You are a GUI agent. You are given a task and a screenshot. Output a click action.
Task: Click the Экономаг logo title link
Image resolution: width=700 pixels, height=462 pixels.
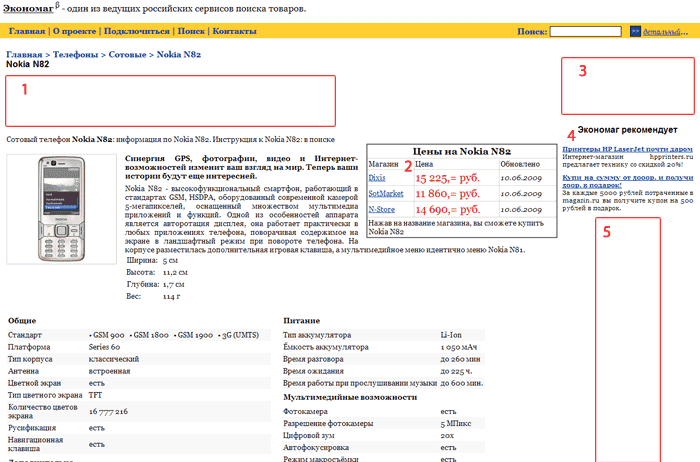pyautogui.click(x=29, y=8)
